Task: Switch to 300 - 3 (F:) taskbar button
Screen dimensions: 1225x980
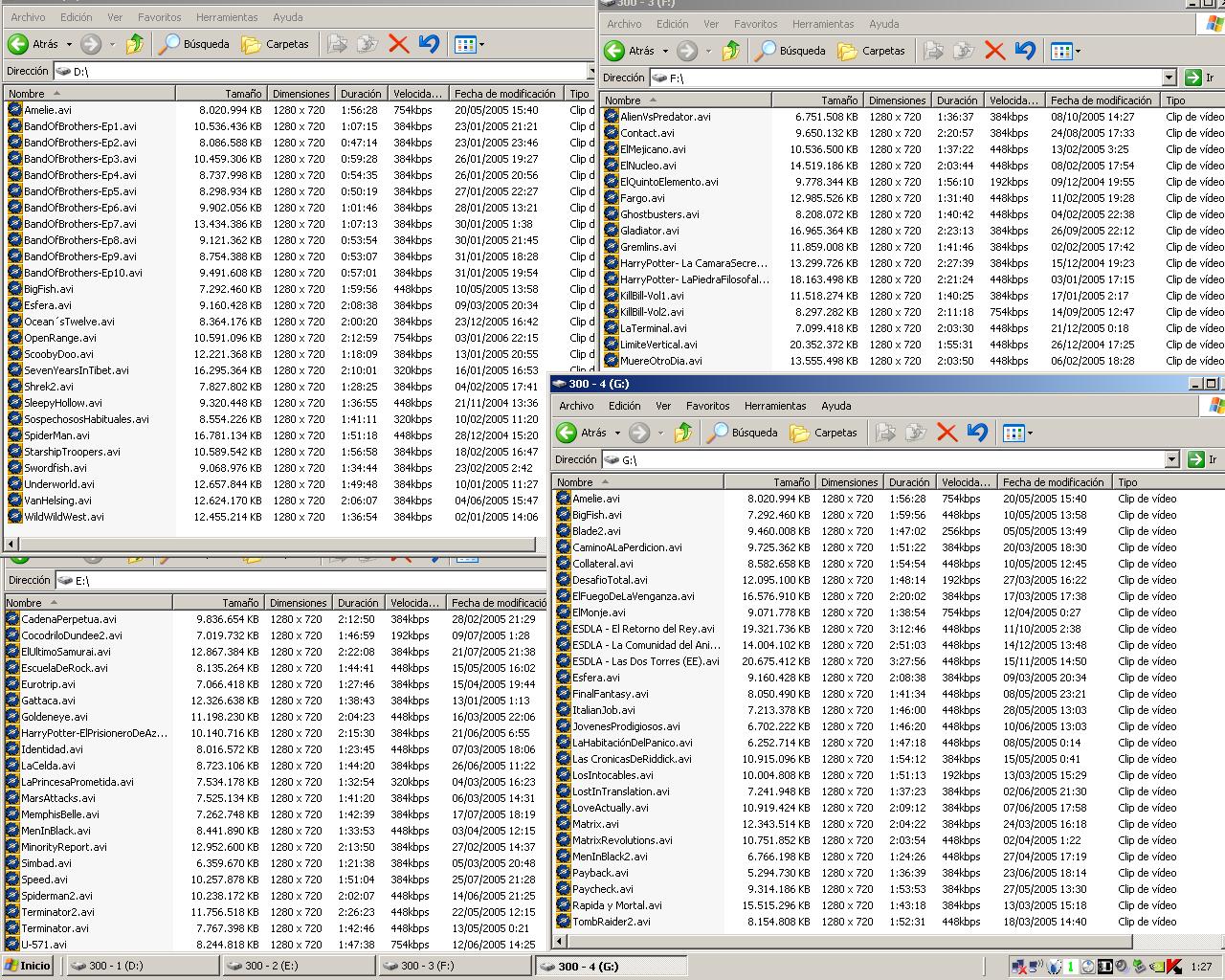Action: pos(454,966)
